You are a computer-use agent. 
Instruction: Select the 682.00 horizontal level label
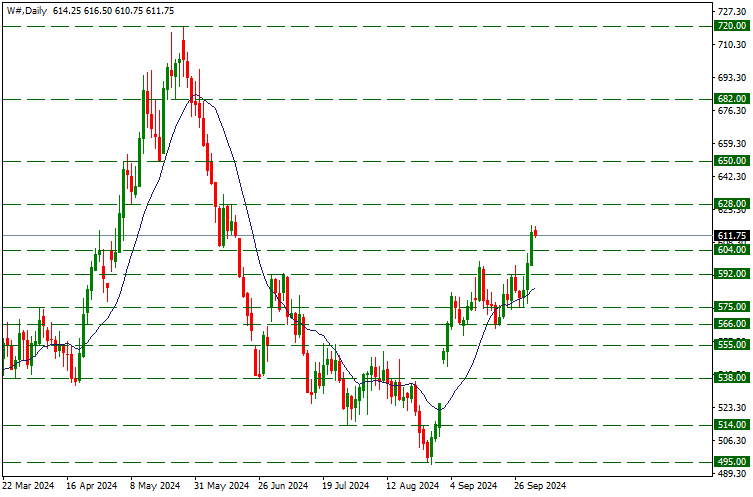[x=732, y=99]
